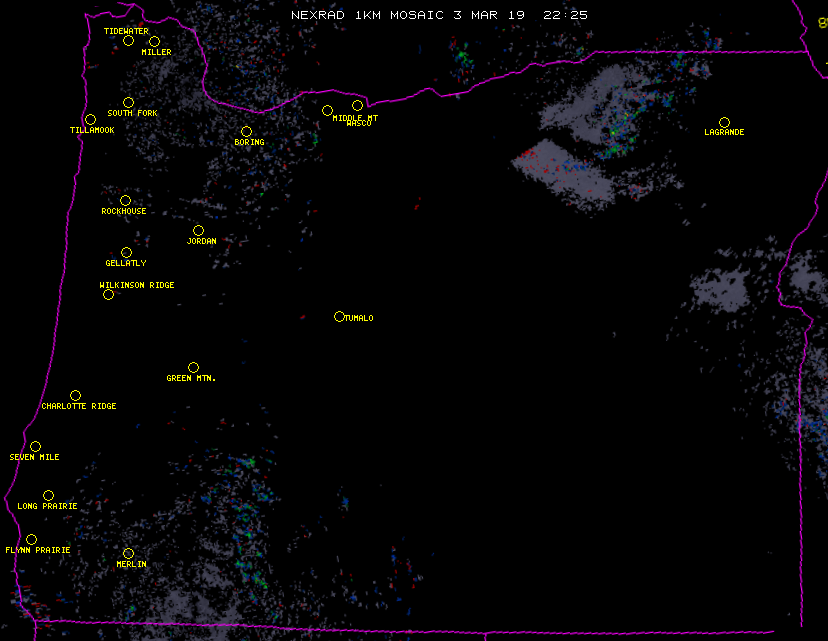Click the Boring station circle marker
This screenshot has height=641, width=828.
246,131
